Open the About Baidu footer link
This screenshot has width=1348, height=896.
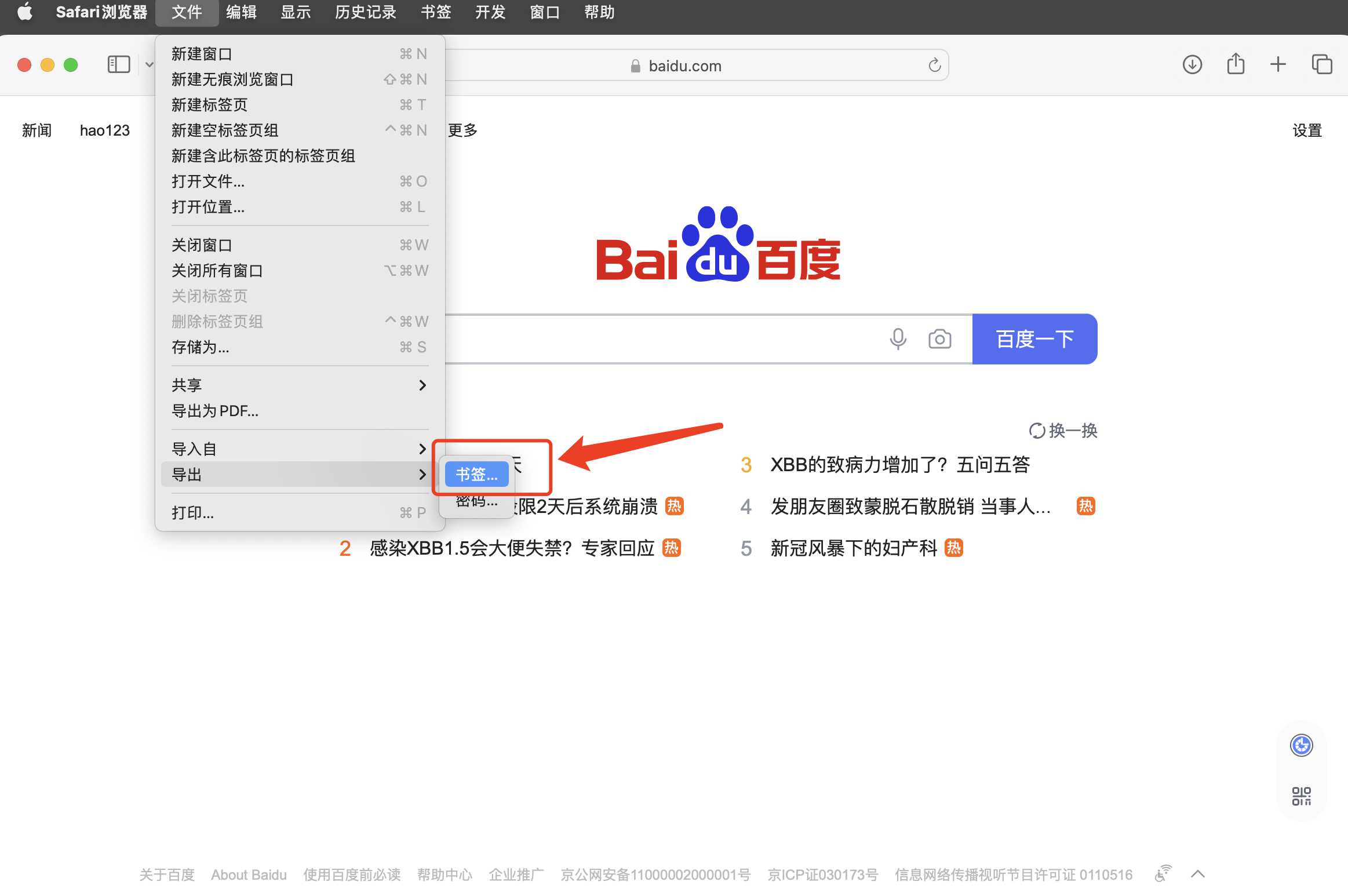click(249, 875)
